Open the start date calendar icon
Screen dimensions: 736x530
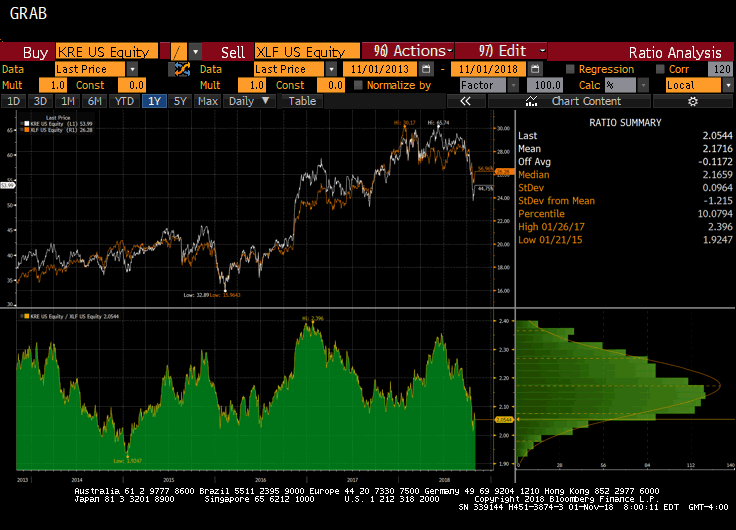pyautogui.click(x=426, y=69)
